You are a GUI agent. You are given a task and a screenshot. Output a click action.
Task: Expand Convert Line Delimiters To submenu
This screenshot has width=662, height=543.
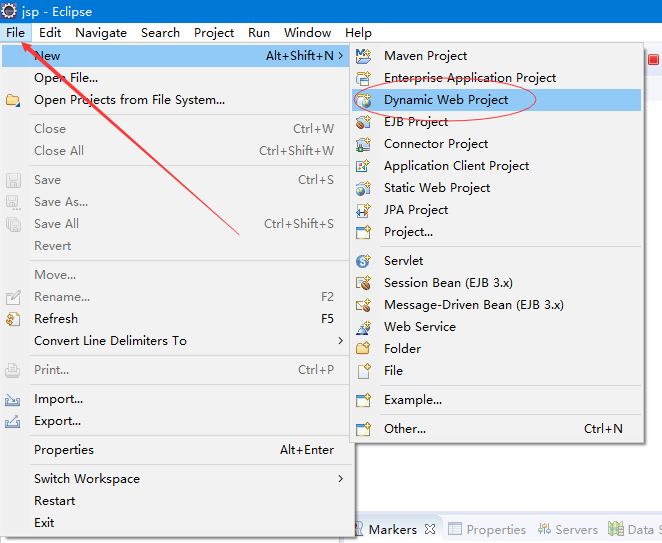point(341,341)
